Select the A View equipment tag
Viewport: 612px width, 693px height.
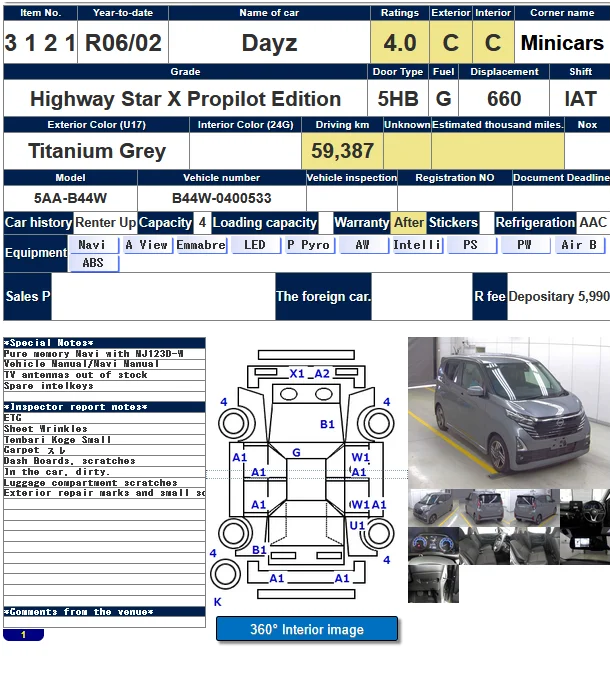(147, 245)
